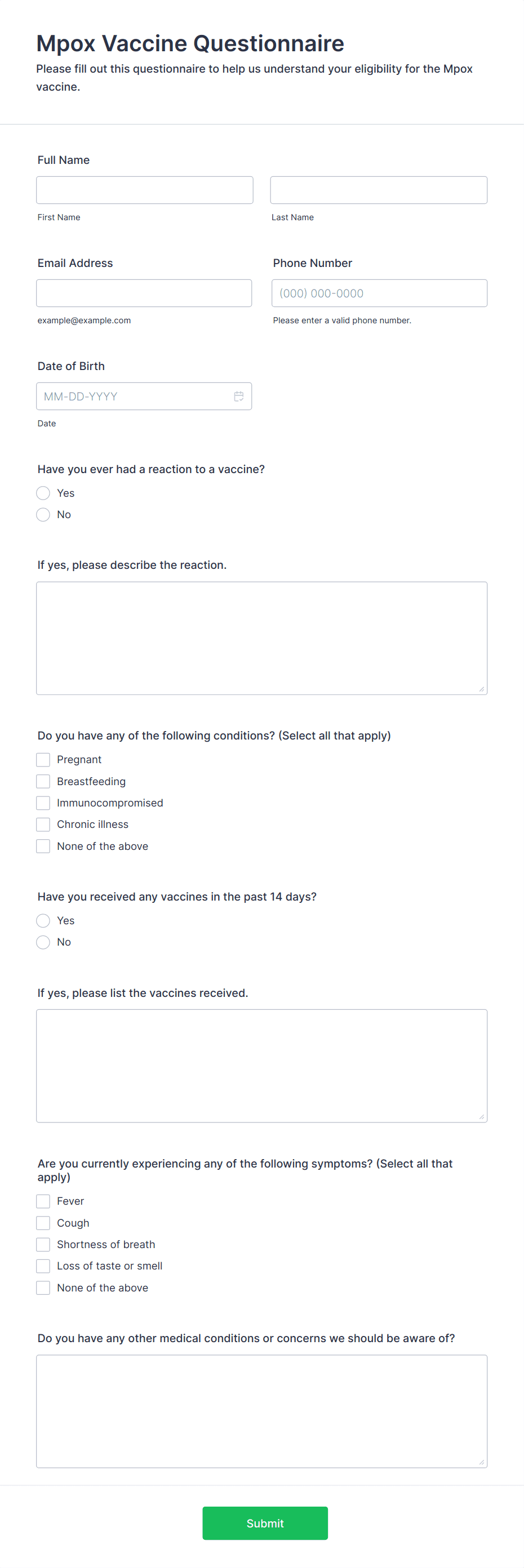Check the Cough symptom checkbox

[43, 1222]
